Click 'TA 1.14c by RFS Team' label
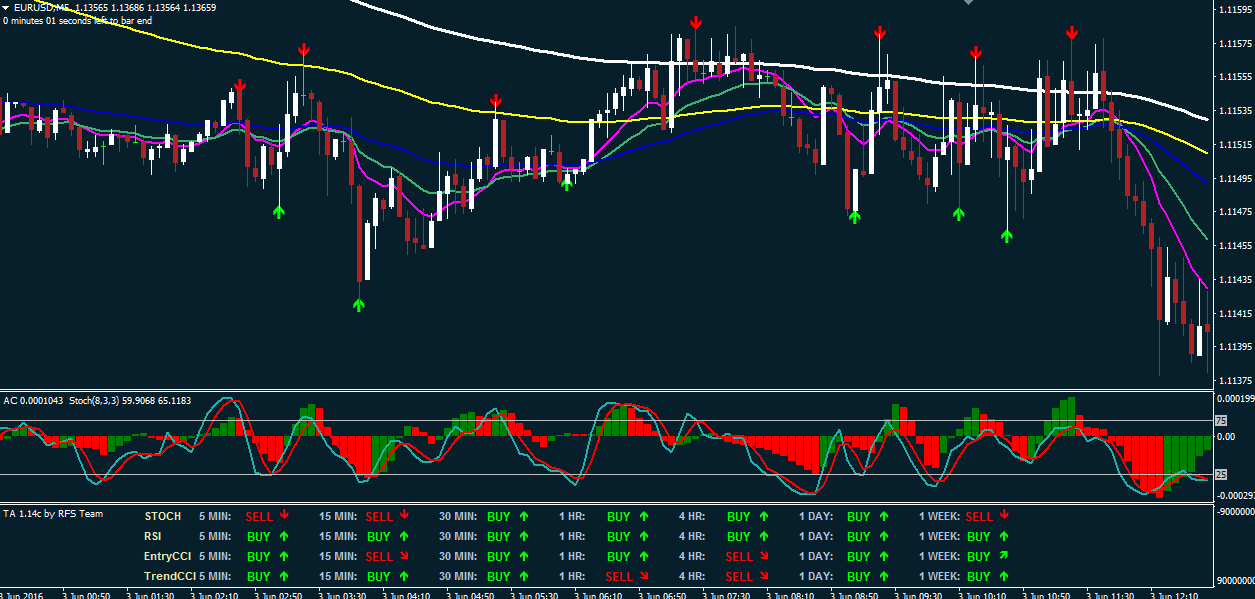This screenshot has width=1255, height=599. point(53,514)
